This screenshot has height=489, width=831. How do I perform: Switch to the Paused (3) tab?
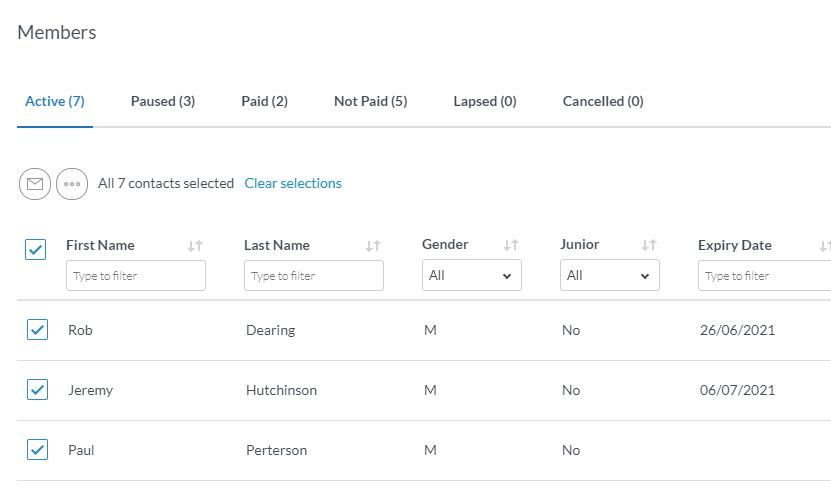[163, 102]
